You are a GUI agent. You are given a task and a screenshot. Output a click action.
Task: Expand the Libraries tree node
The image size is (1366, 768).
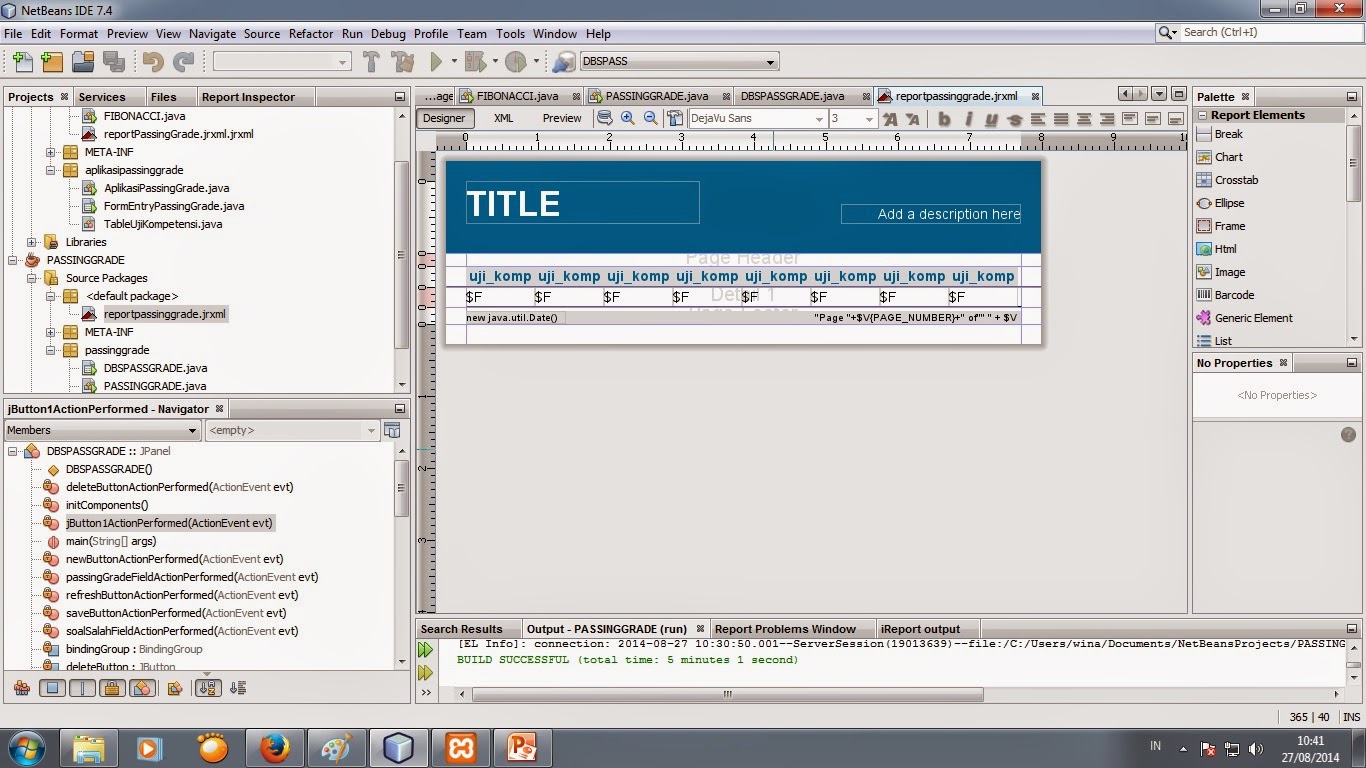(x=32, y=242)
